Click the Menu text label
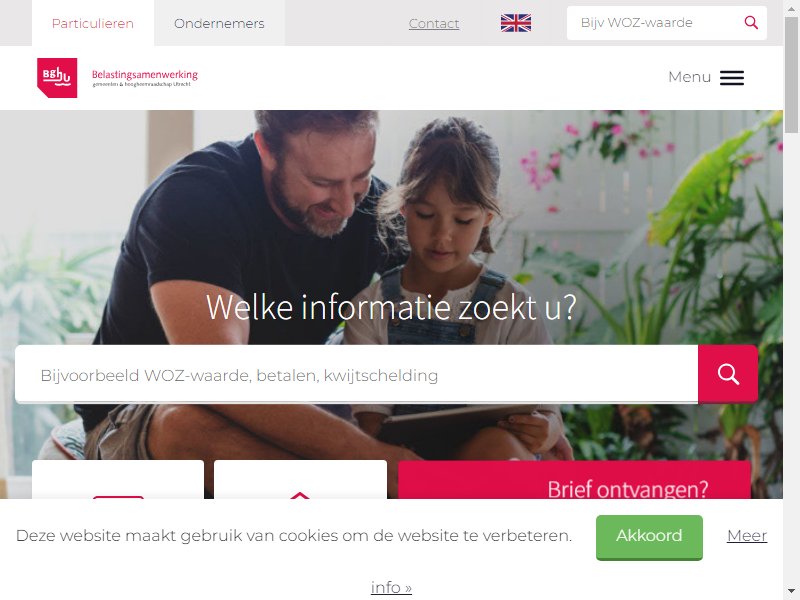This screenshot has width=800, height=600. 689,77
